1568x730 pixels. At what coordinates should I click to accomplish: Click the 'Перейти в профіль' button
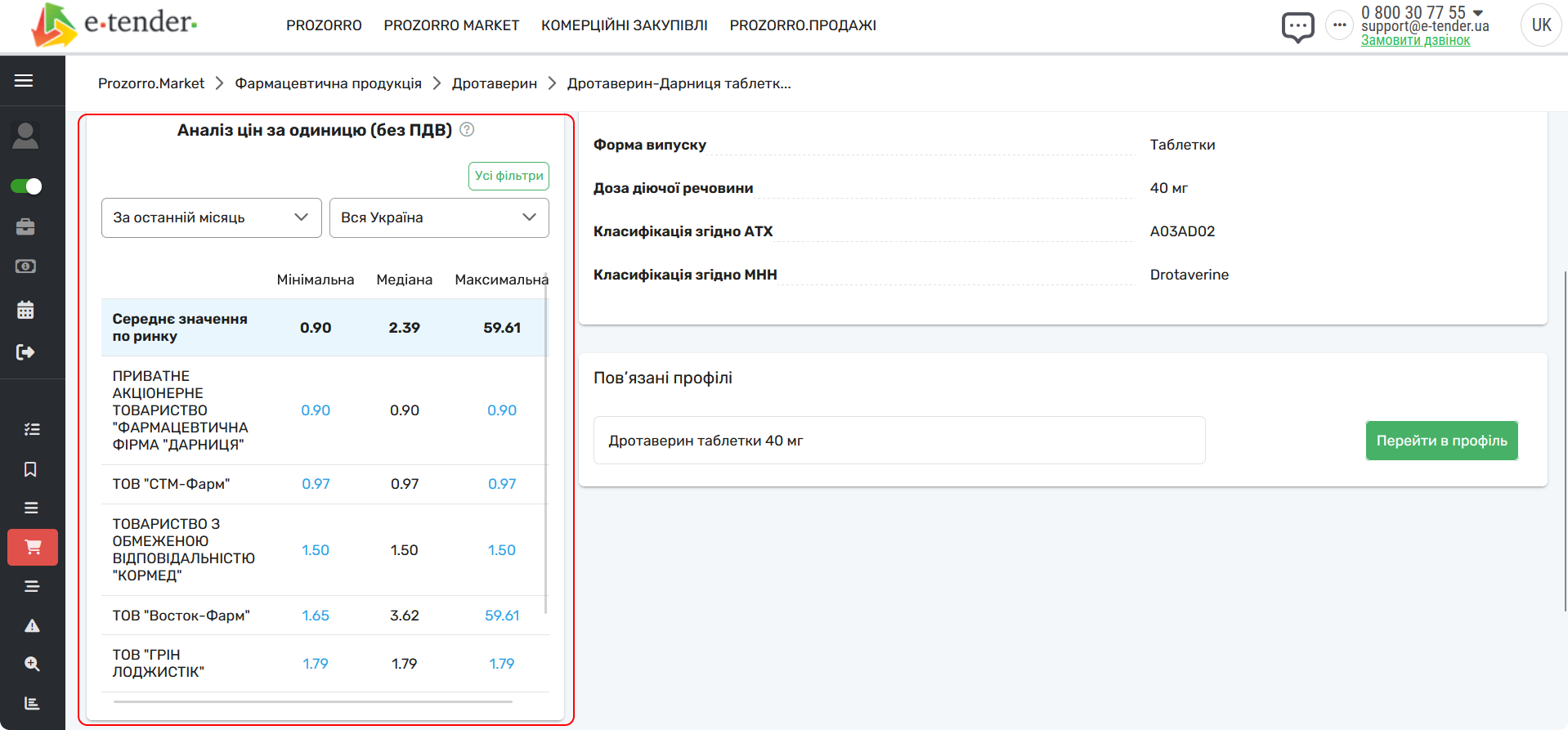[x=1441, y=441]
